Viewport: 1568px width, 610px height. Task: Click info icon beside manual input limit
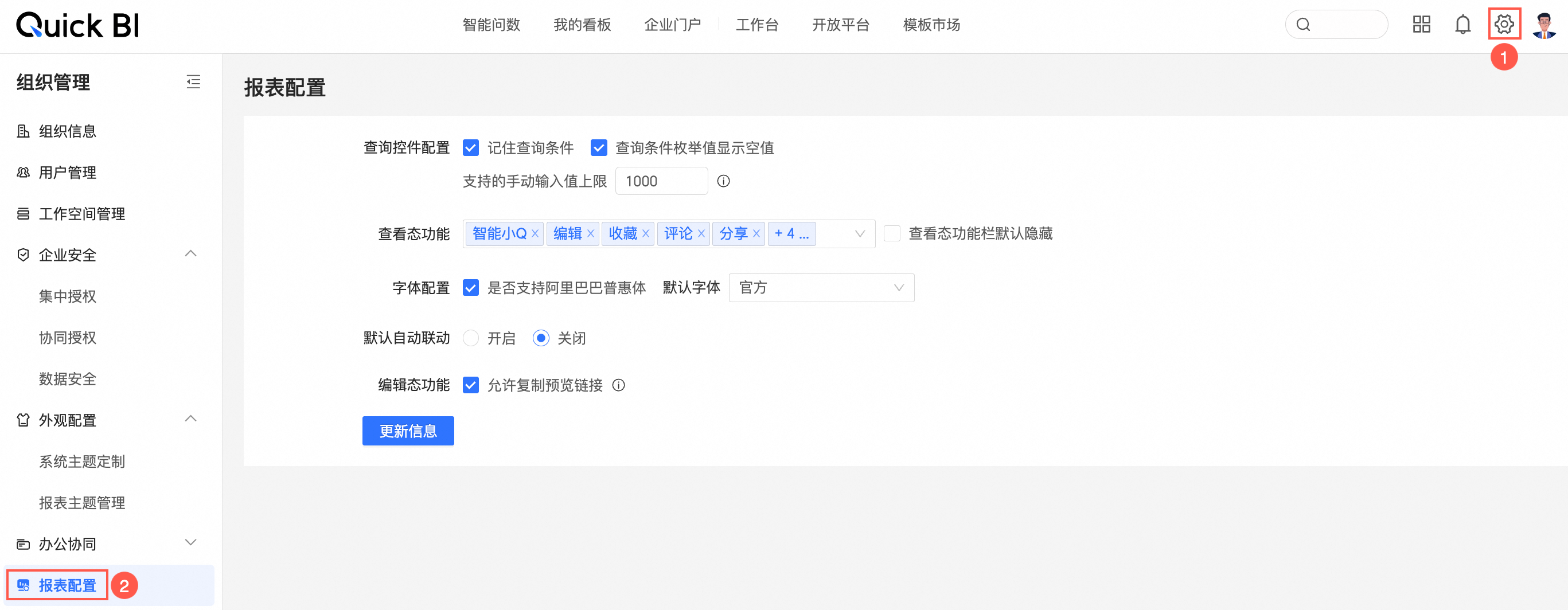click(x=723, y=181)
